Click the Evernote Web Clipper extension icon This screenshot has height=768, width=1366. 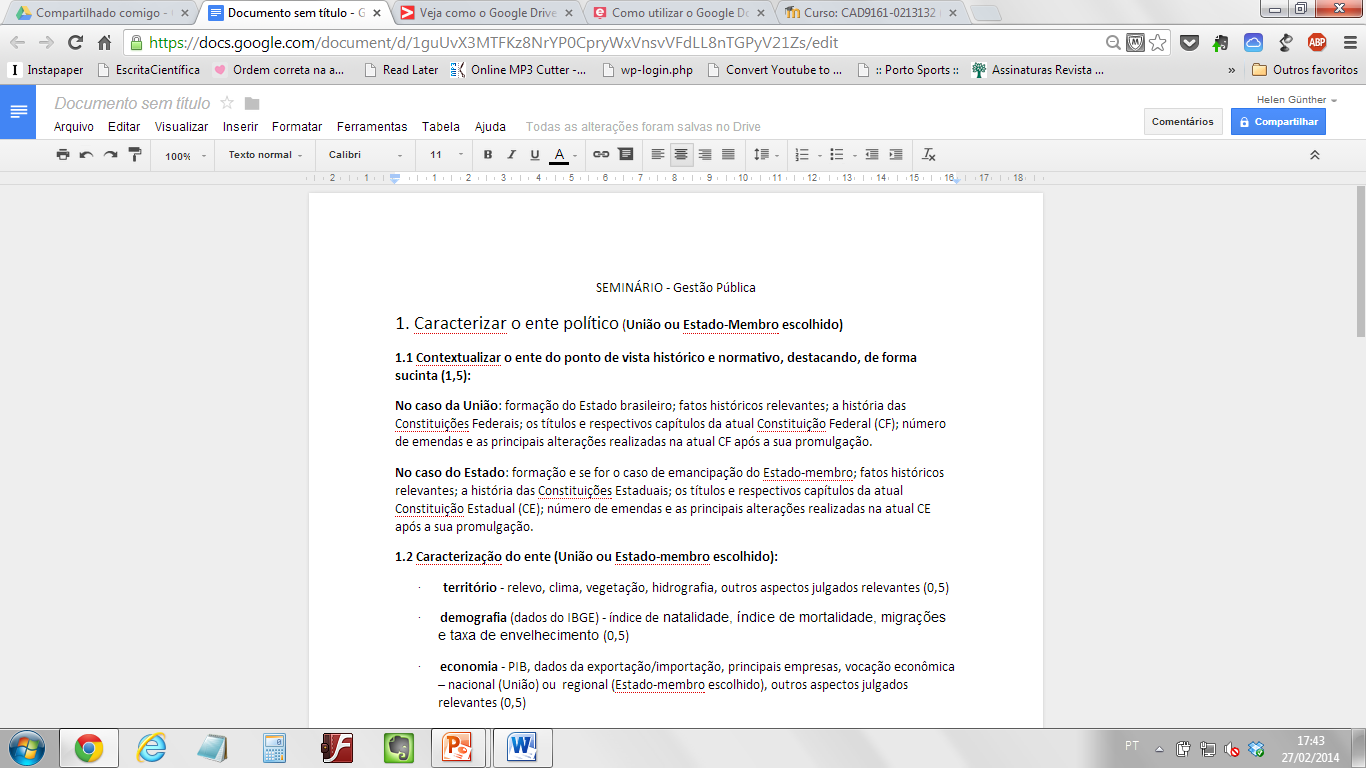pyautogui.click(x=1221, y=42)
